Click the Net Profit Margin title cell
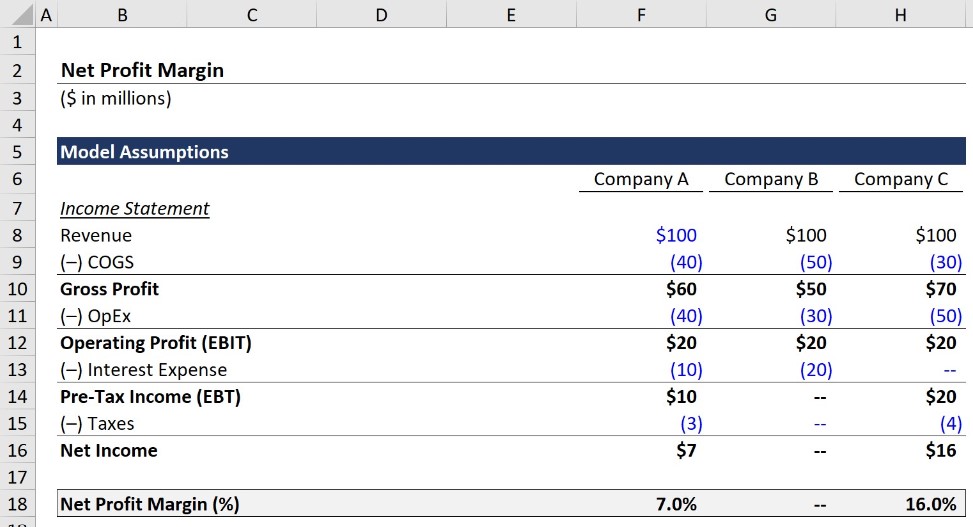This screenshot has height=527, width=973. [142, 70]
